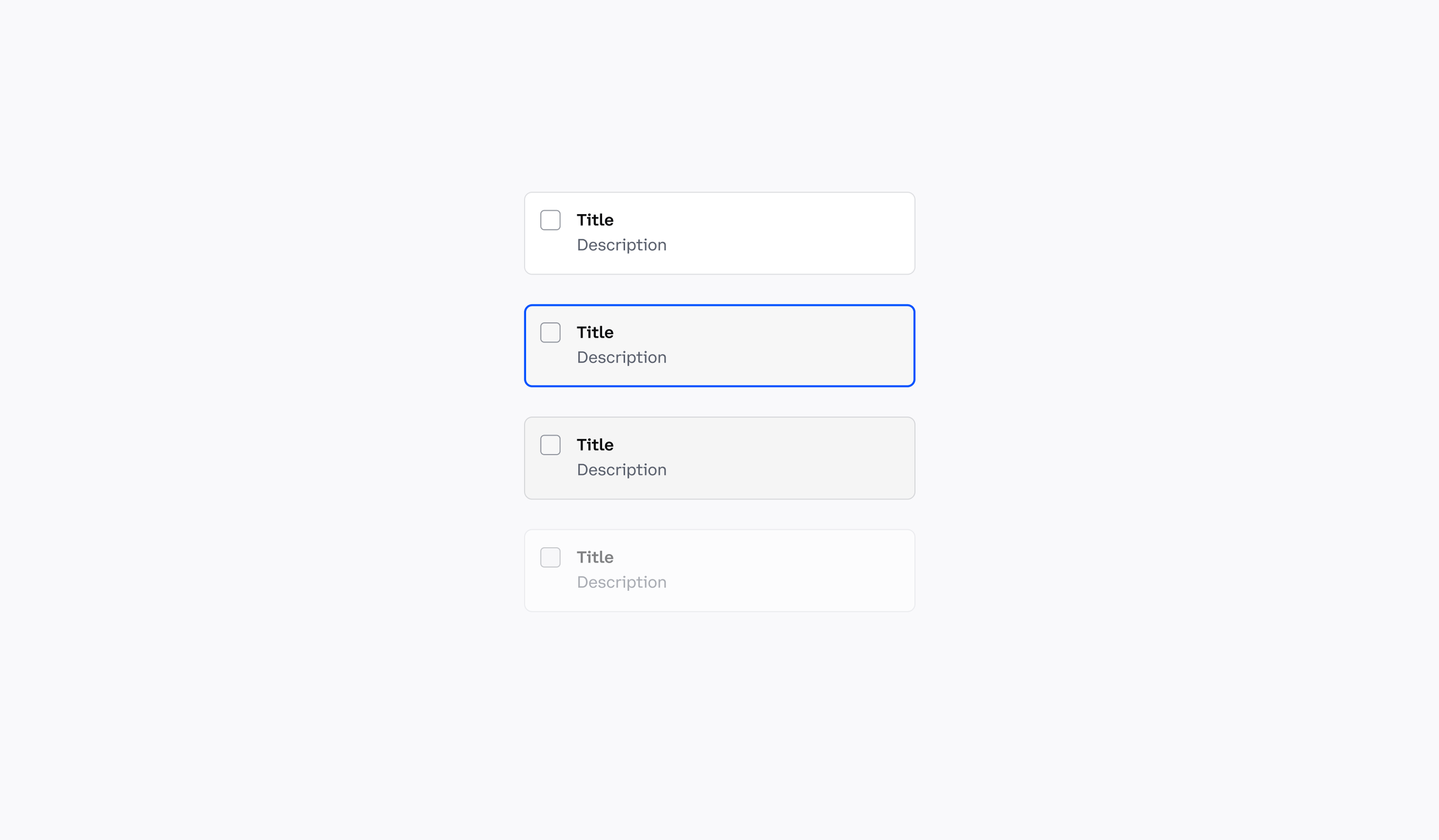This screenshot has width=1439, height=840.
Task: Click Description text in the gray-filled card
Action: point(622,471)
